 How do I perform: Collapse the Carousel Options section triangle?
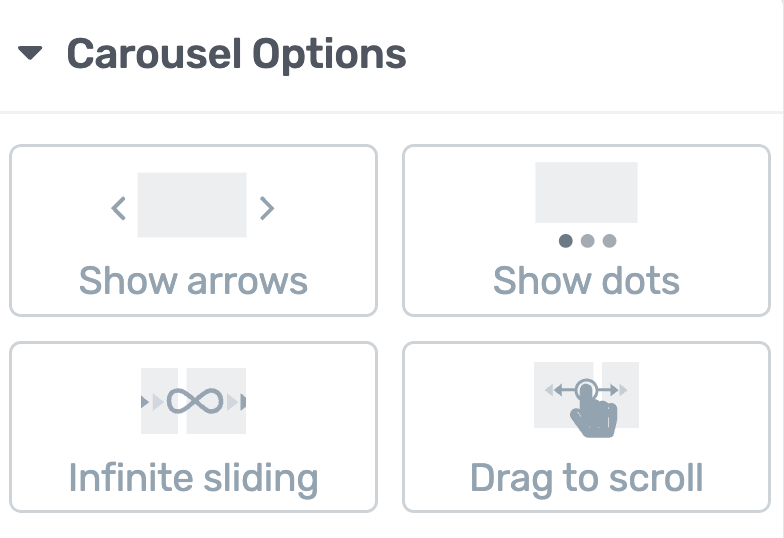tap(30, 52)
